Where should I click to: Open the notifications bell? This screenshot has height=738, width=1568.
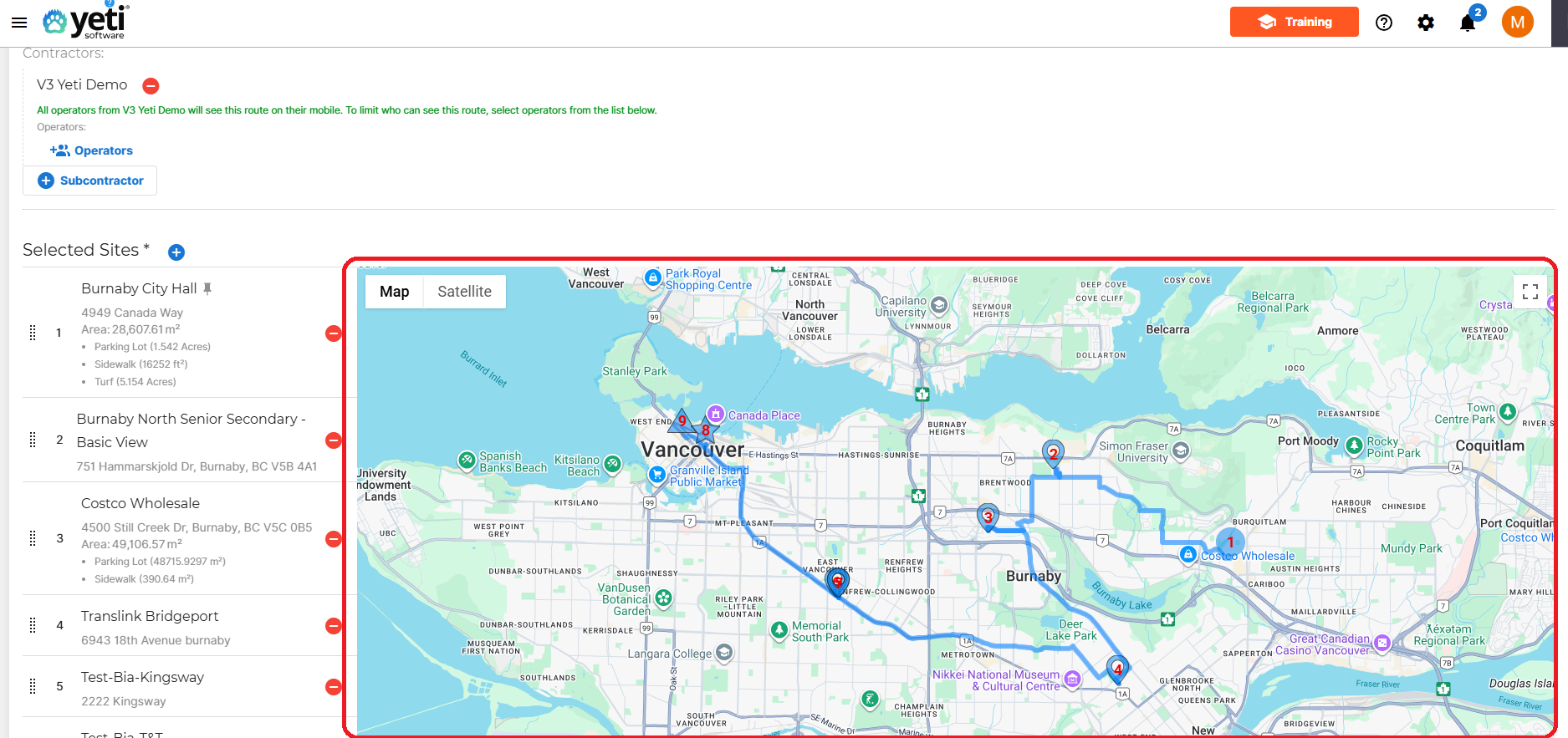click(1468, 23)
